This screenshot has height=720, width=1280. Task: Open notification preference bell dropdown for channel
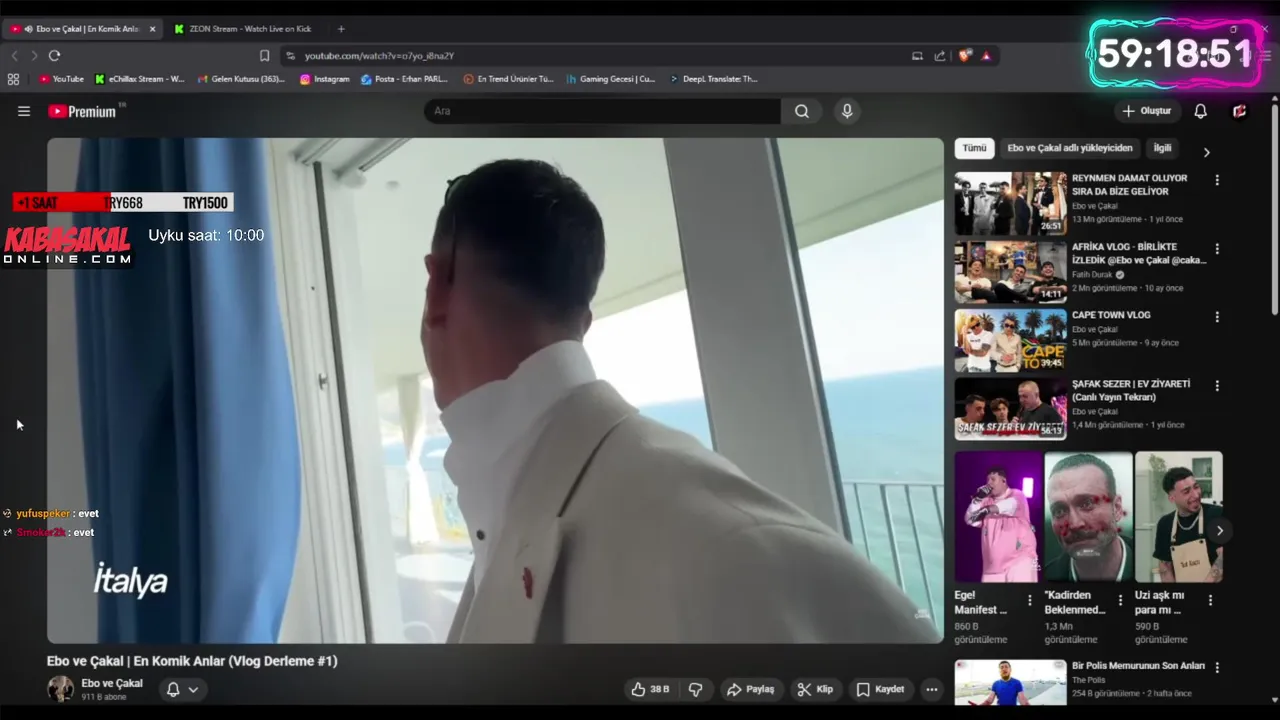[182, 689]
